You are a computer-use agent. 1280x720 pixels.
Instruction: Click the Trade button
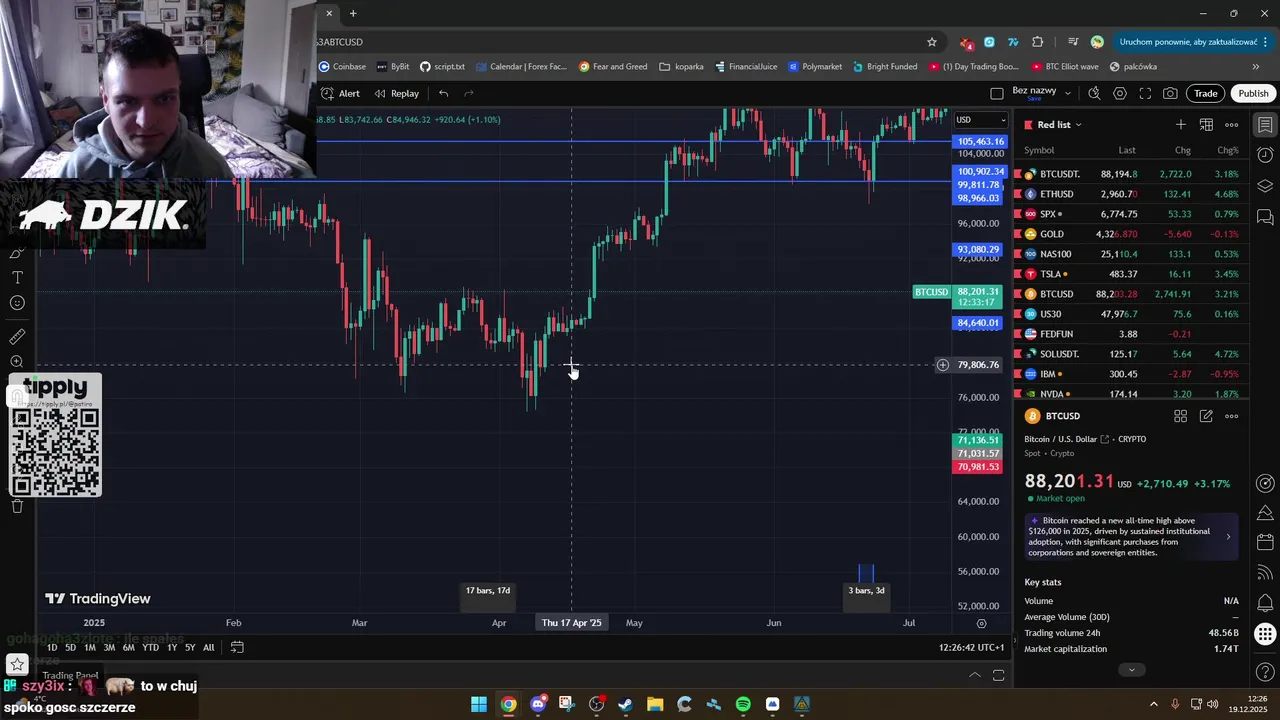[x=1206, y=93]
